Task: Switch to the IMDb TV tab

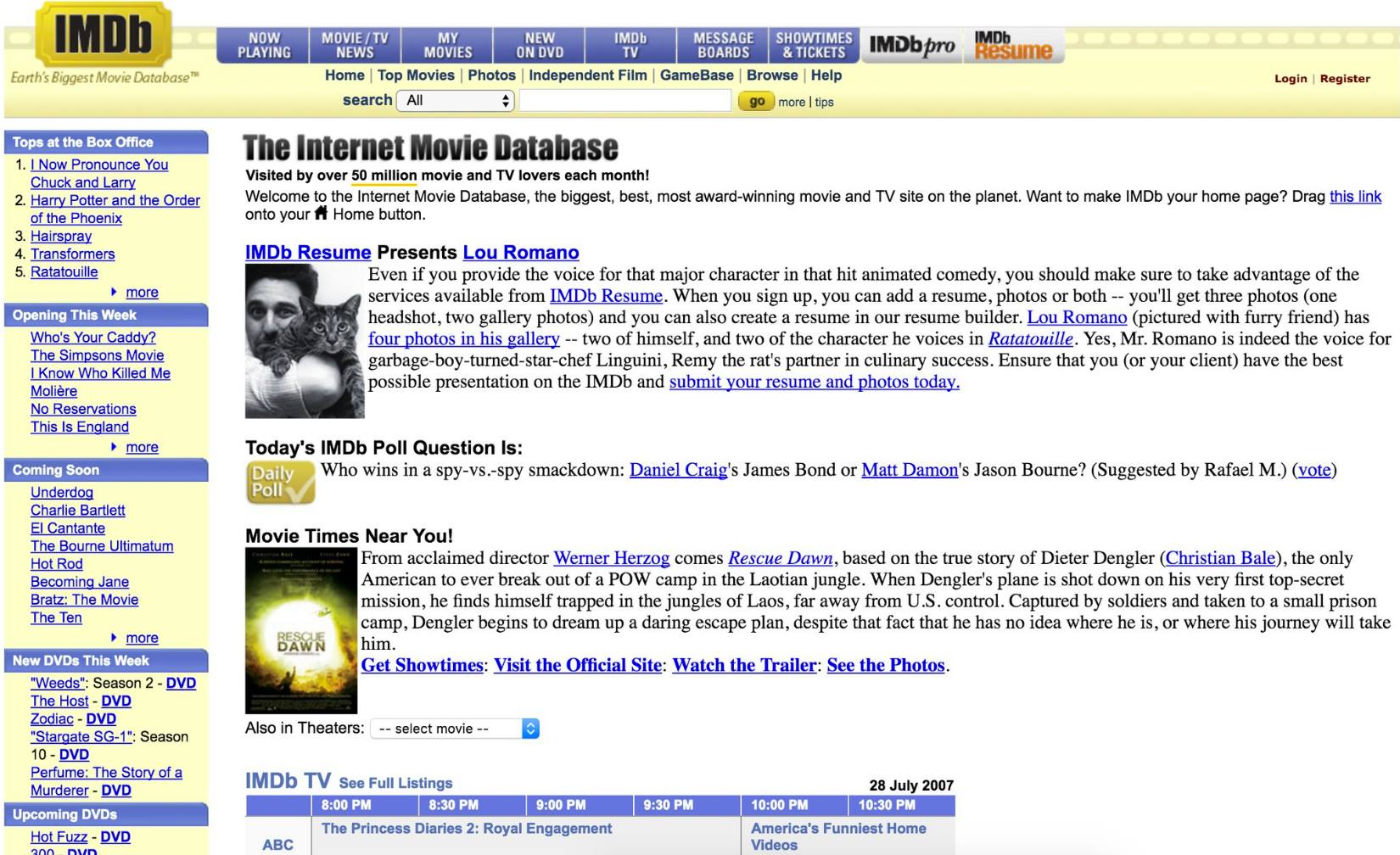Action: (x=630, y=45)
